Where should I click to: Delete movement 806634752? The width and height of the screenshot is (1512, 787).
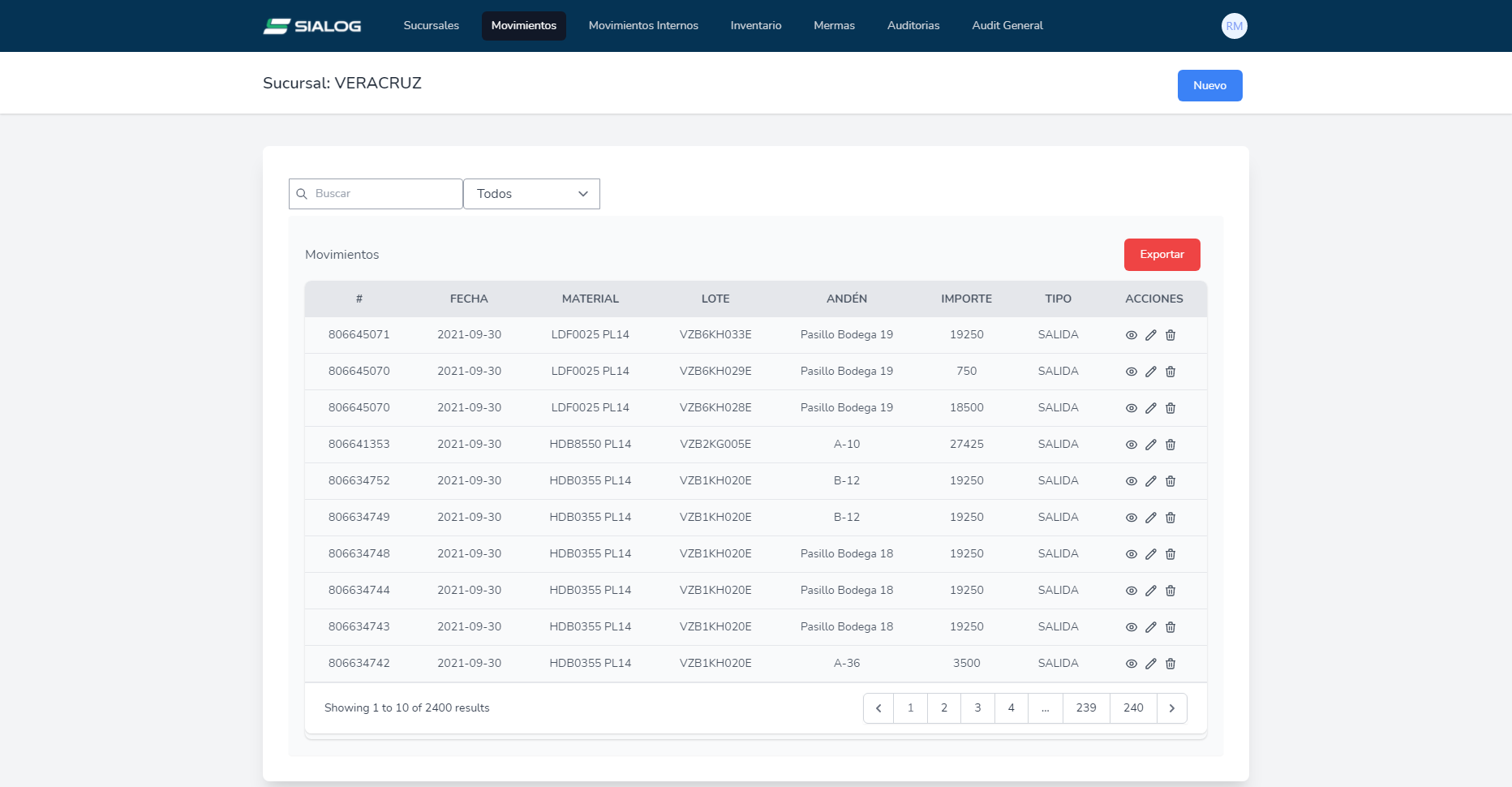coord(1171,481)
